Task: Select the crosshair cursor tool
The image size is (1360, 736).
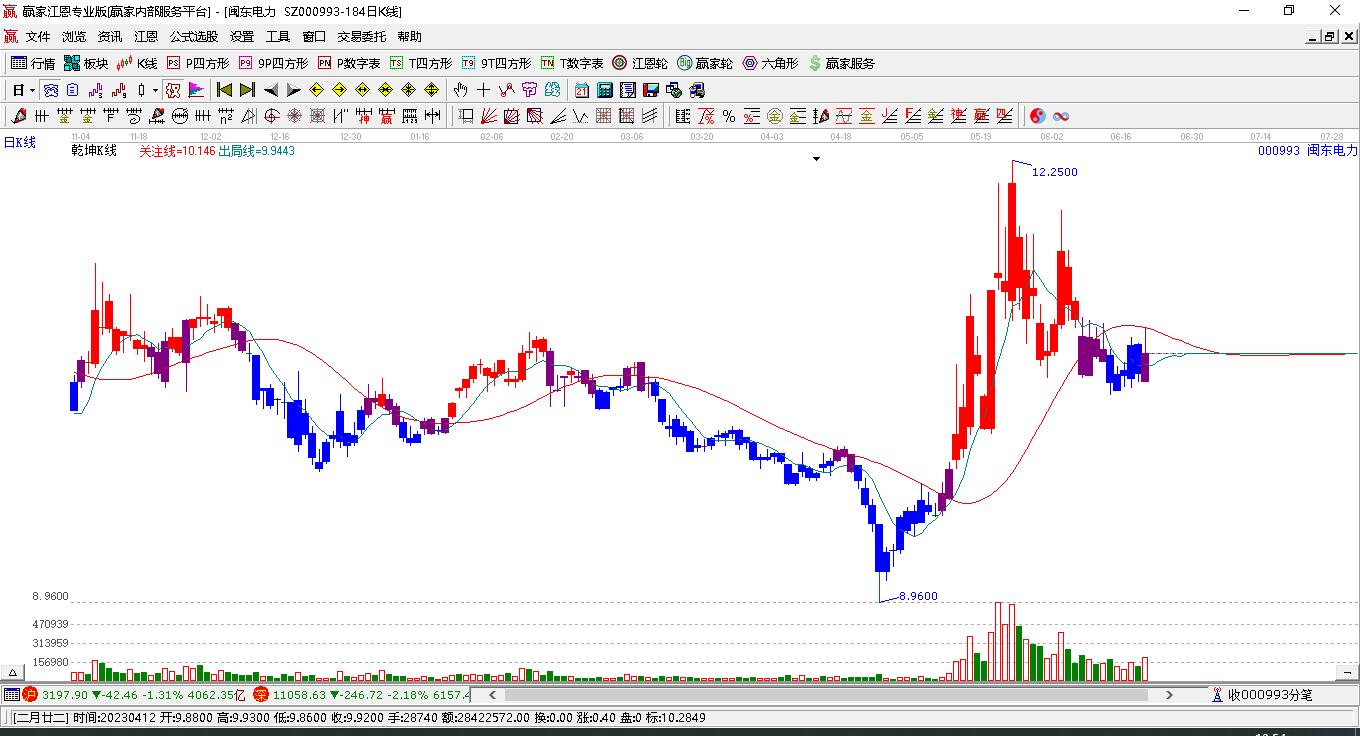Action: [x=484, y=90]
